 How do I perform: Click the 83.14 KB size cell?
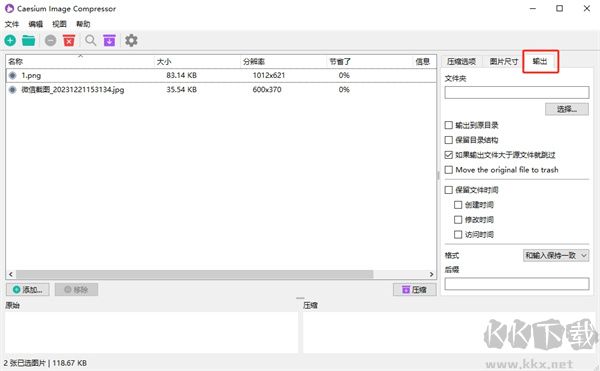pyautogui.click(x=181, y=75)
